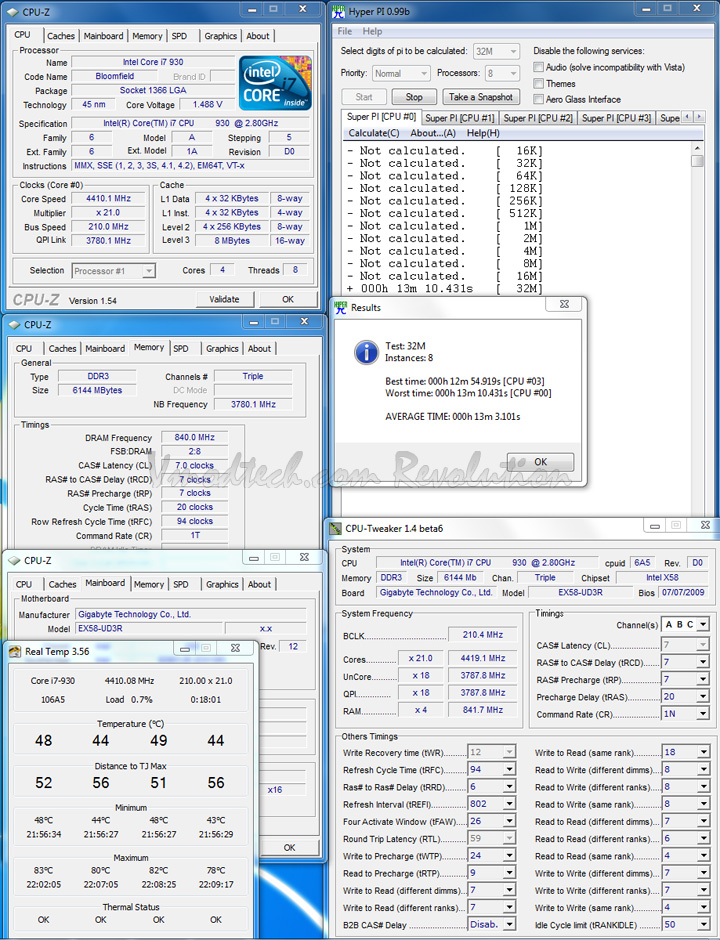Click the Gigabyte Technology manufacturer field in CPU-Z
The height and width of the screenshot is (940, 720).
point(191,614)
